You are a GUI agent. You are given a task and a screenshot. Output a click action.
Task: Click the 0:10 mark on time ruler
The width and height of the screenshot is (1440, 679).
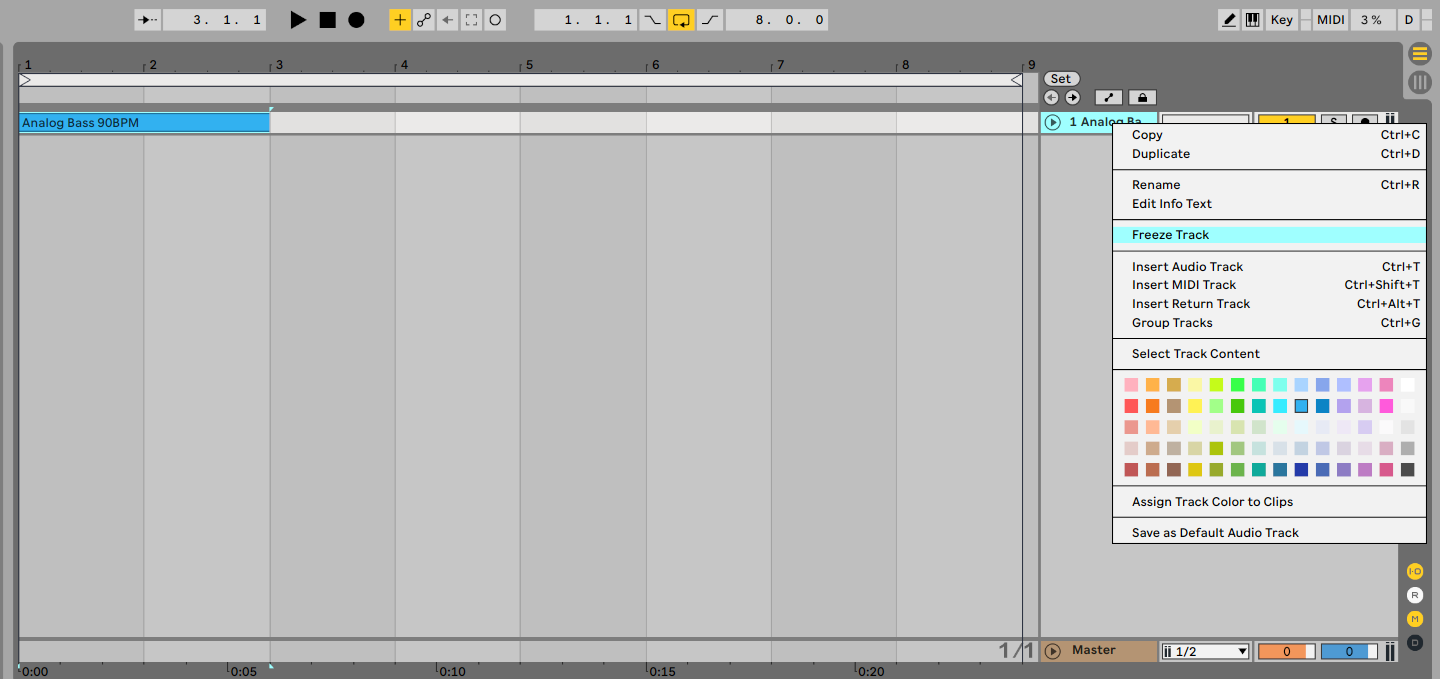452,672
